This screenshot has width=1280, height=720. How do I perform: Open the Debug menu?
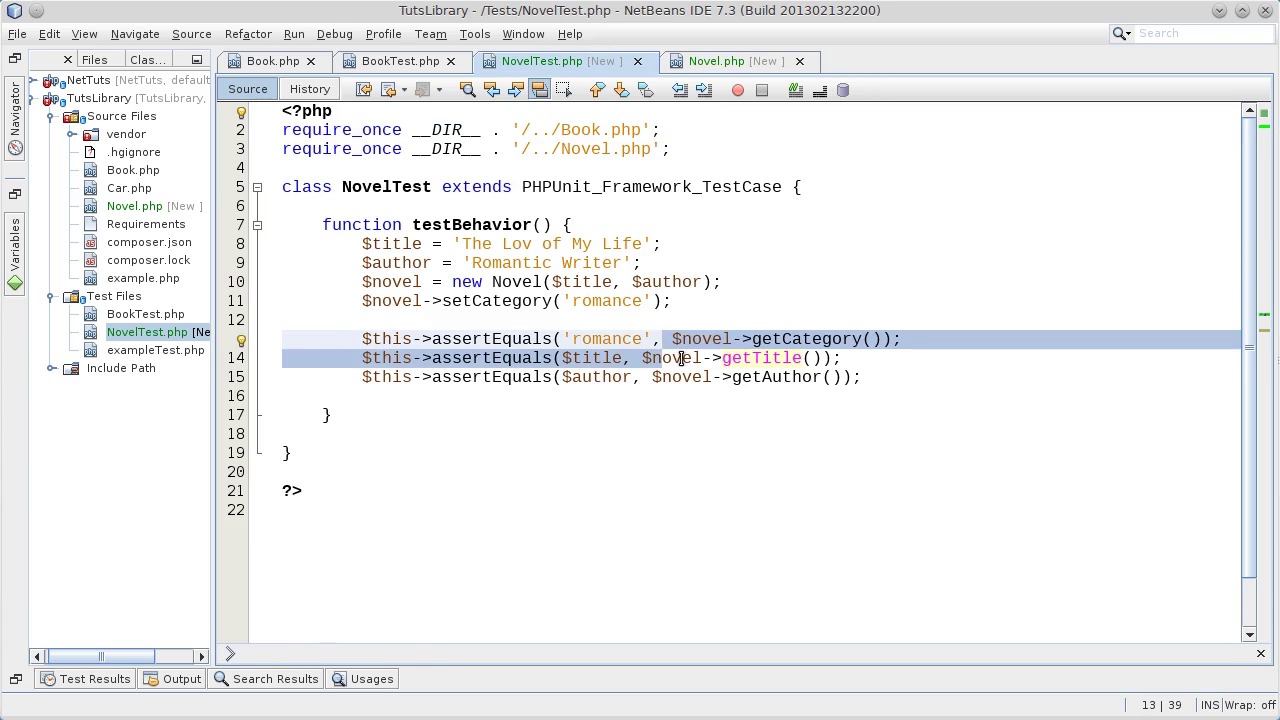334,34
